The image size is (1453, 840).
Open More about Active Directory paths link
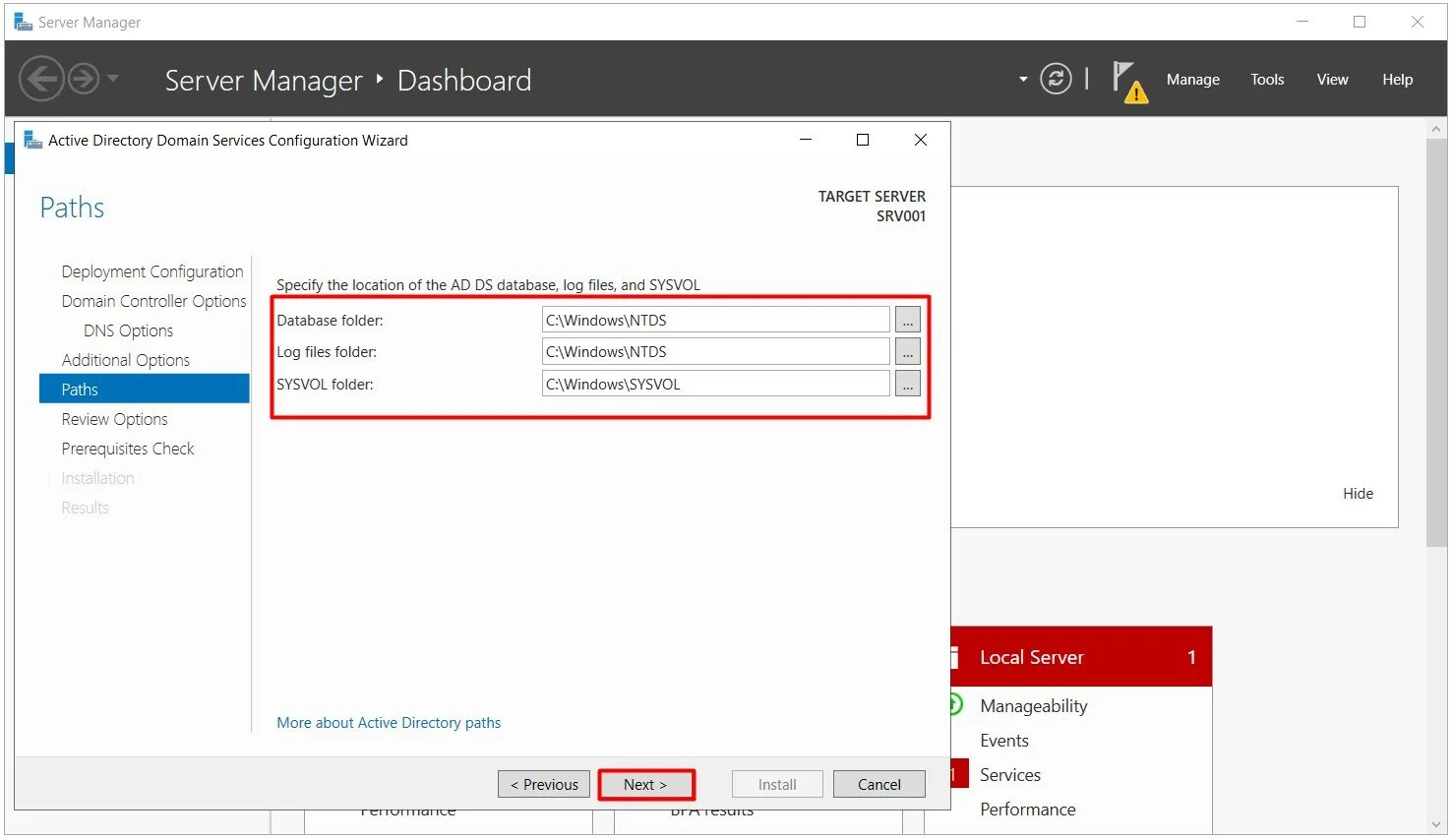[x=389, y=723]
